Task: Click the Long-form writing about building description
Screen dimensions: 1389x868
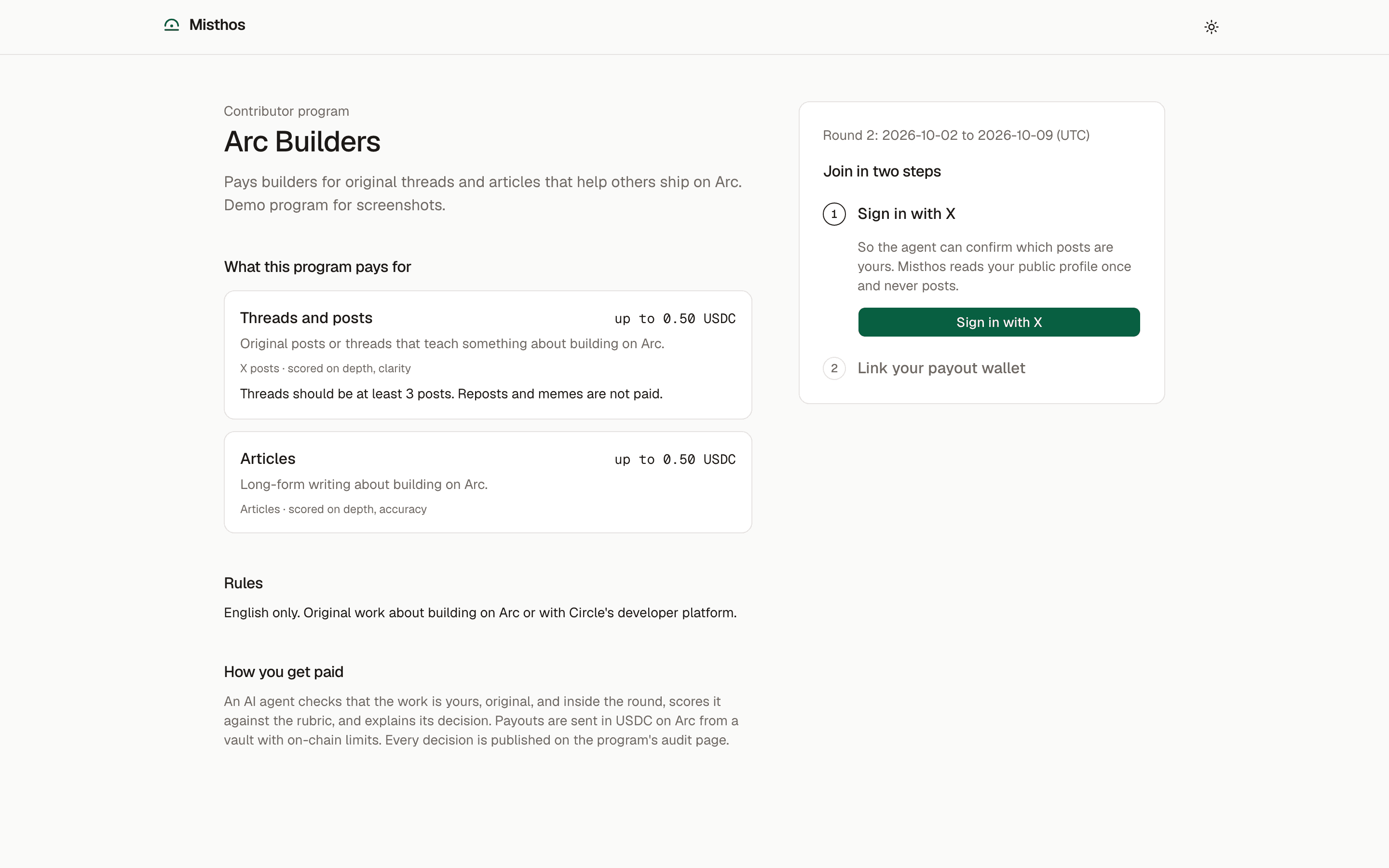Action: [x=364, y=485]
